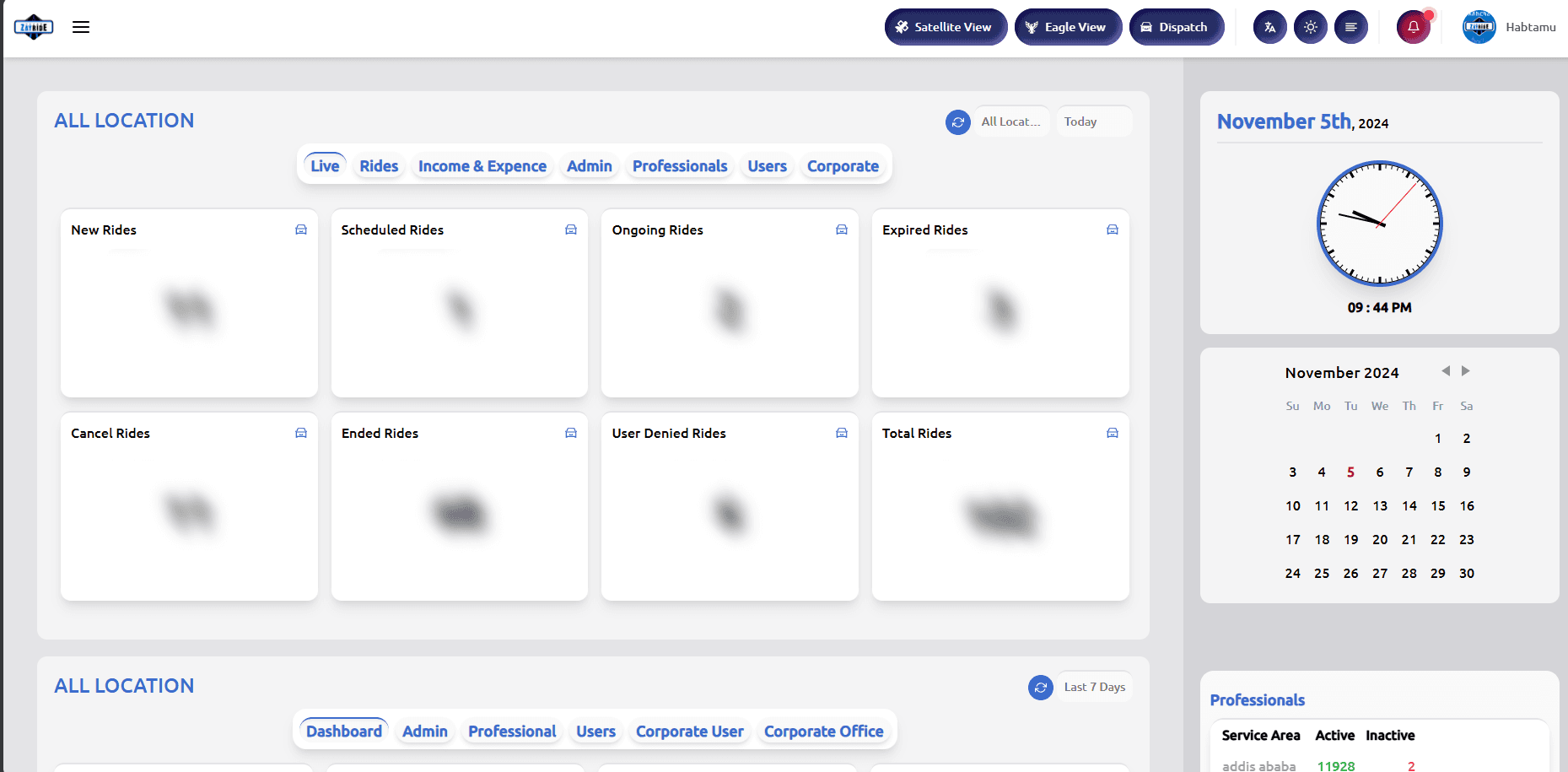Click the Active column header
This screenshot has height=772, width=1568.
pos(1335,736)
